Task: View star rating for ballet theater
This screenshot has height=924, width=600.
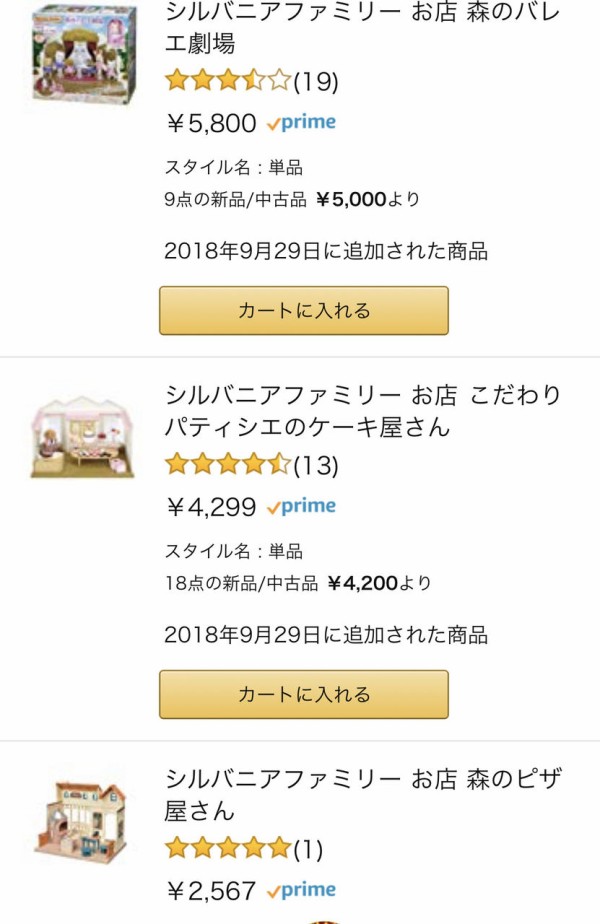Action: point(228,80)
